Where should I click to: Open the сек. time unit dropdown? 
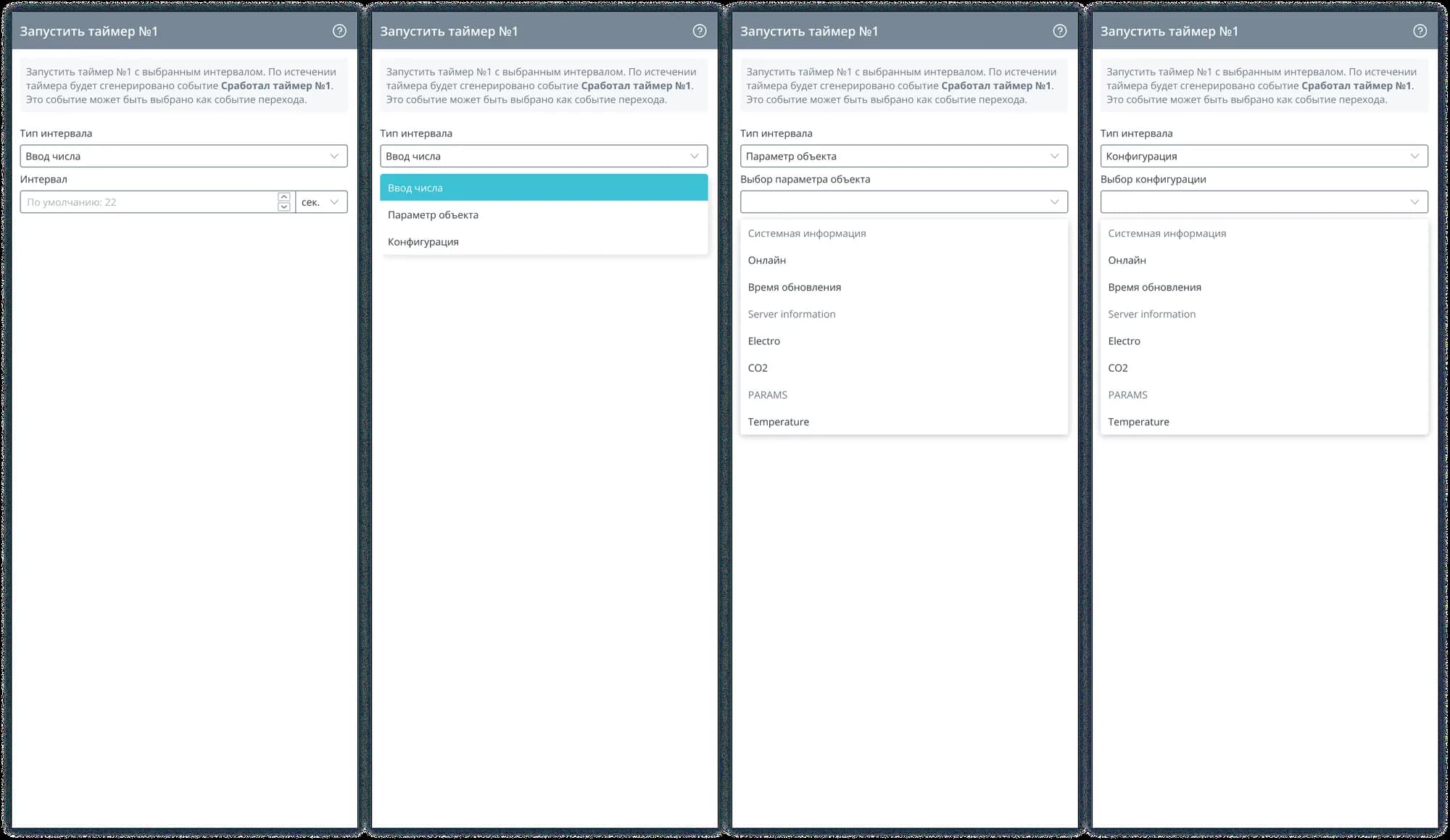coord(321,202)
